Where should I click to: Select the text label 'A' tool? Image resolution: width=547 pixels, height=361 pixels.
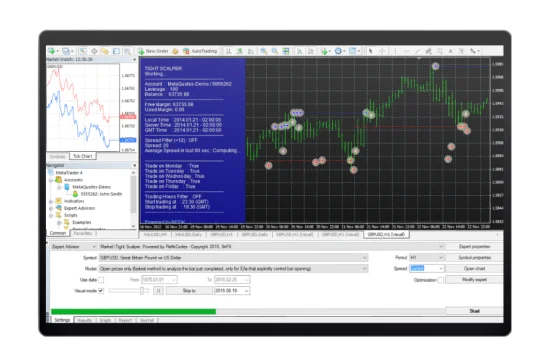click(450, 51)
